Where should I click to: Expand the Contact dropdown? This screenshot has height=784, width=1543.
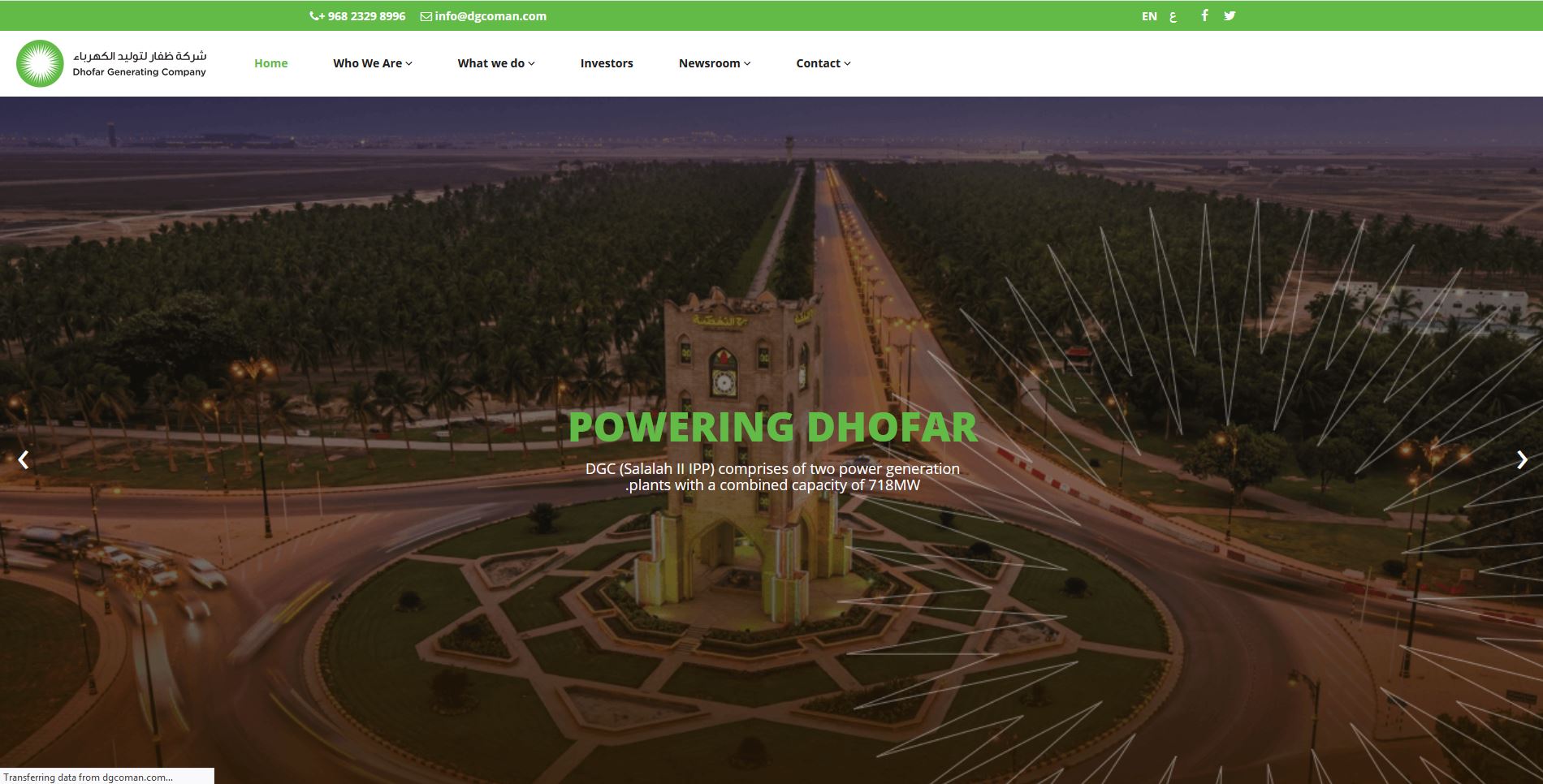[823, 63]
